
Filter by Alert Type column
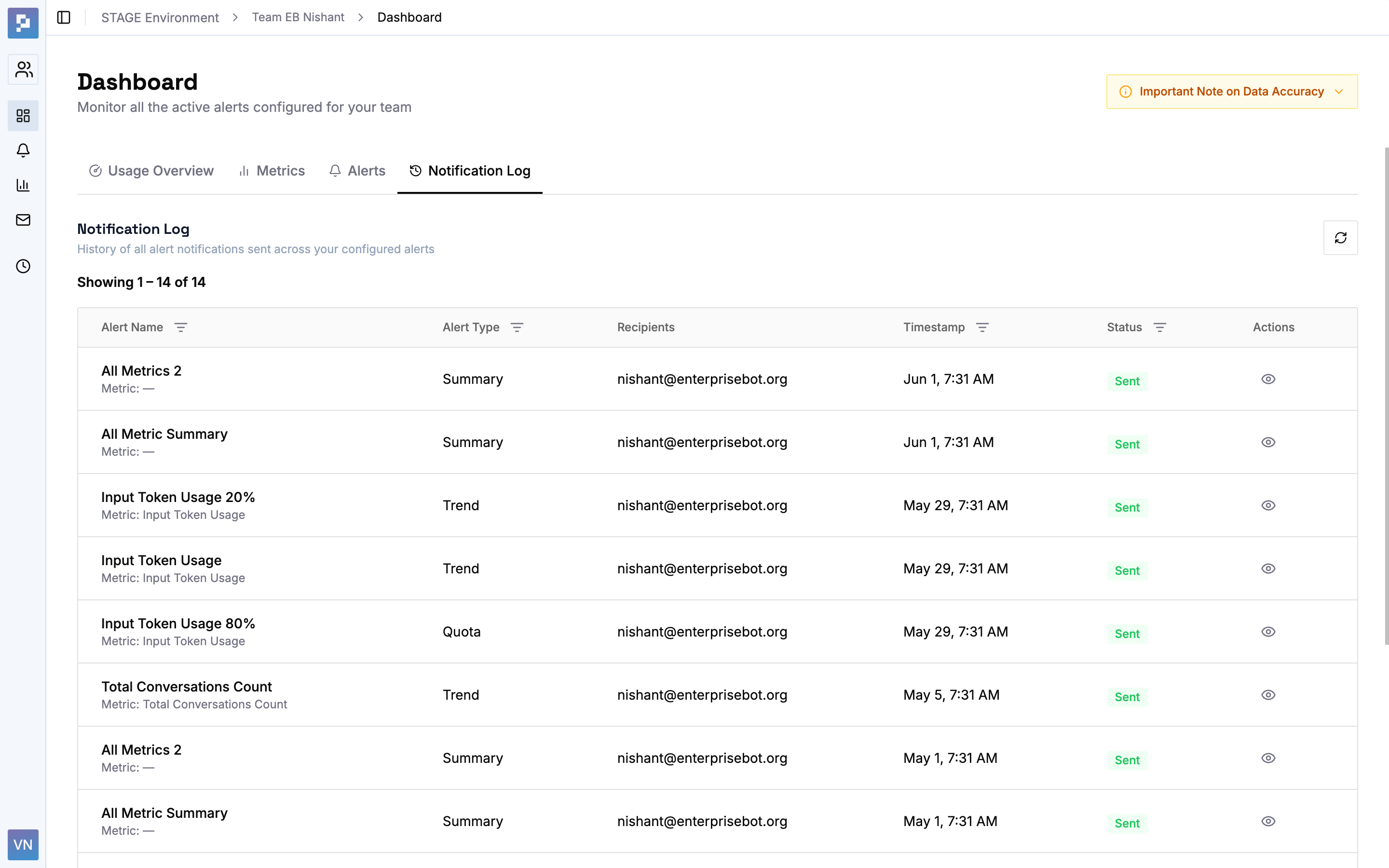pyautogui.click(x=517, y=327)
